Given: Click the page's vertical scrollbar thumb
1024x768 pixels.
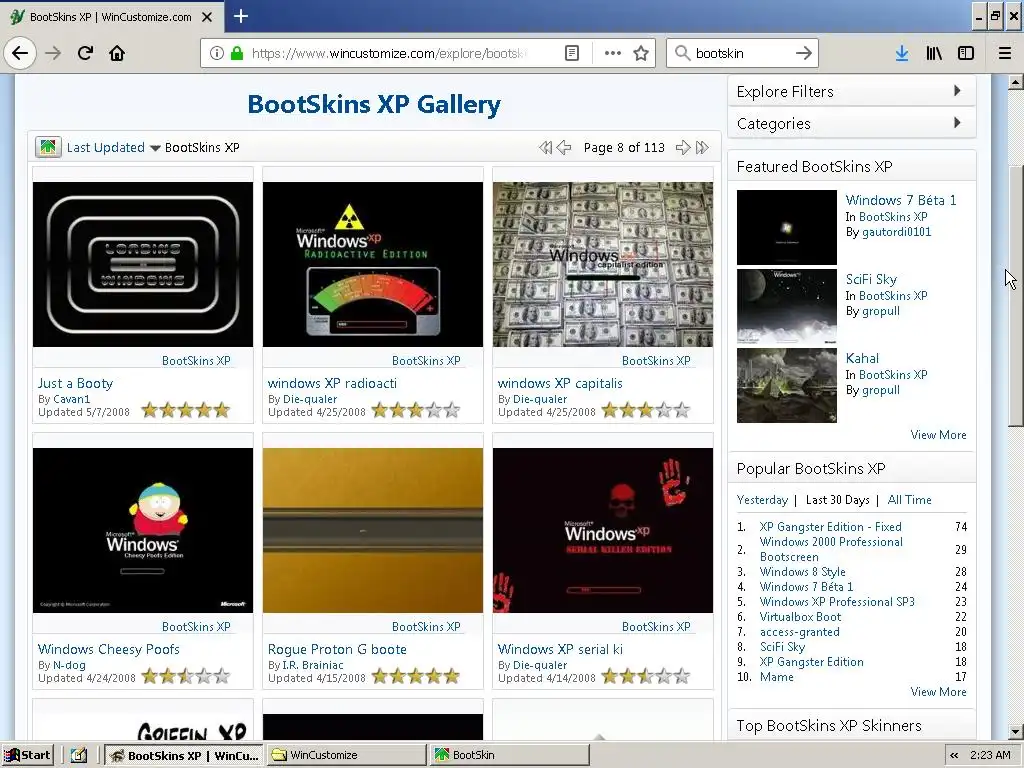Looking at the screenshot, I should click(x=1015, y=295).
